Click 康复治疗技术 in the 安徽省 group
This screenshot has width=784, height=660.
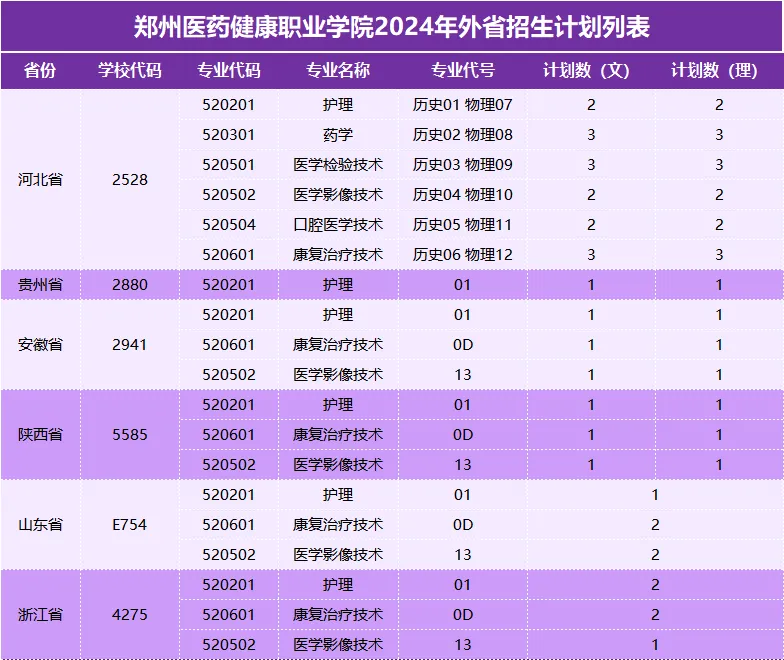tap(338, 344)
